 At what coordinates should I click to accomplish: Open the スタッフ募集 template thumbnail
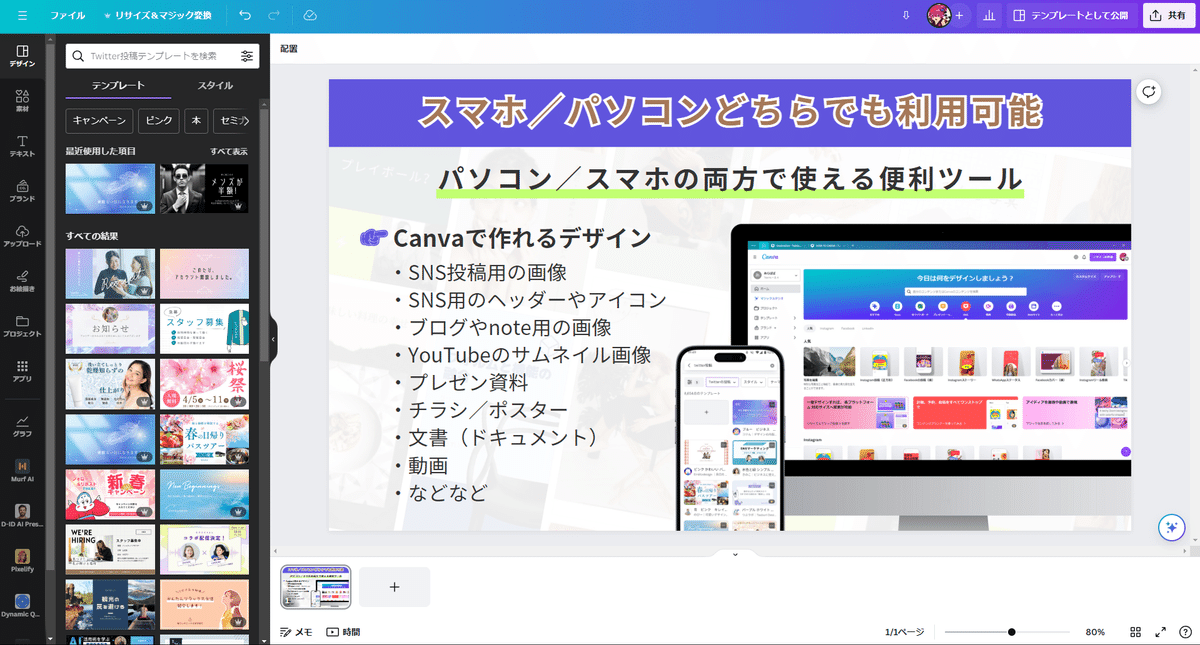click(x=204, y=329)
